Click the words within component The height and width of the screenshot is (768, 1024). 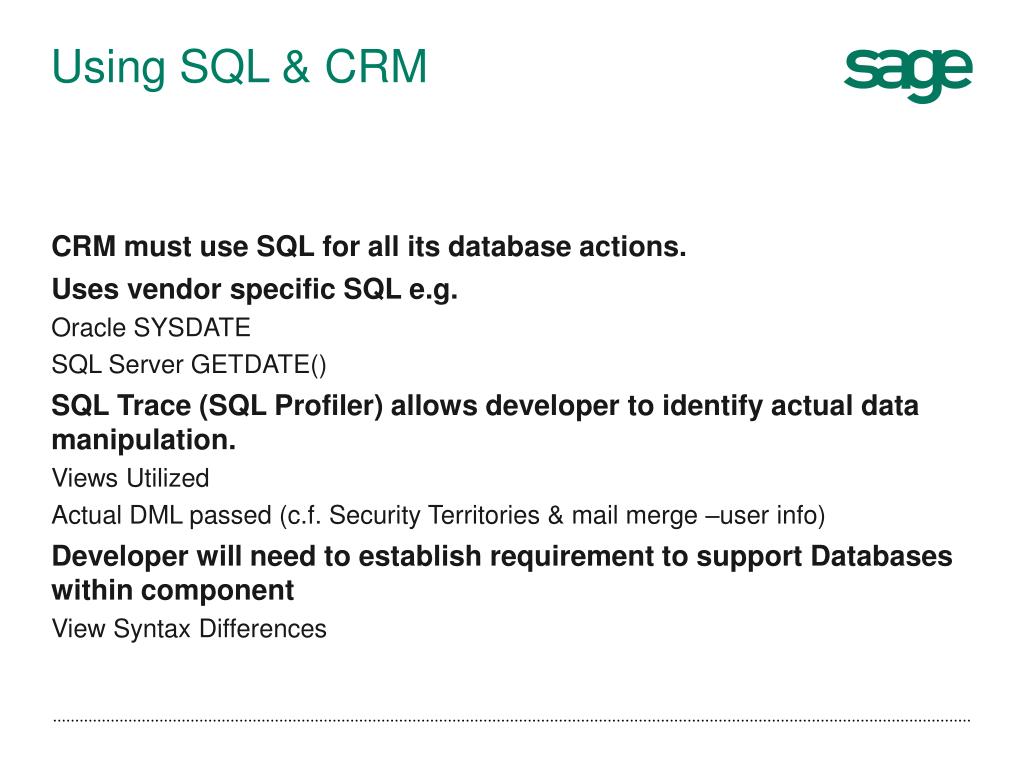click(173, 590)
